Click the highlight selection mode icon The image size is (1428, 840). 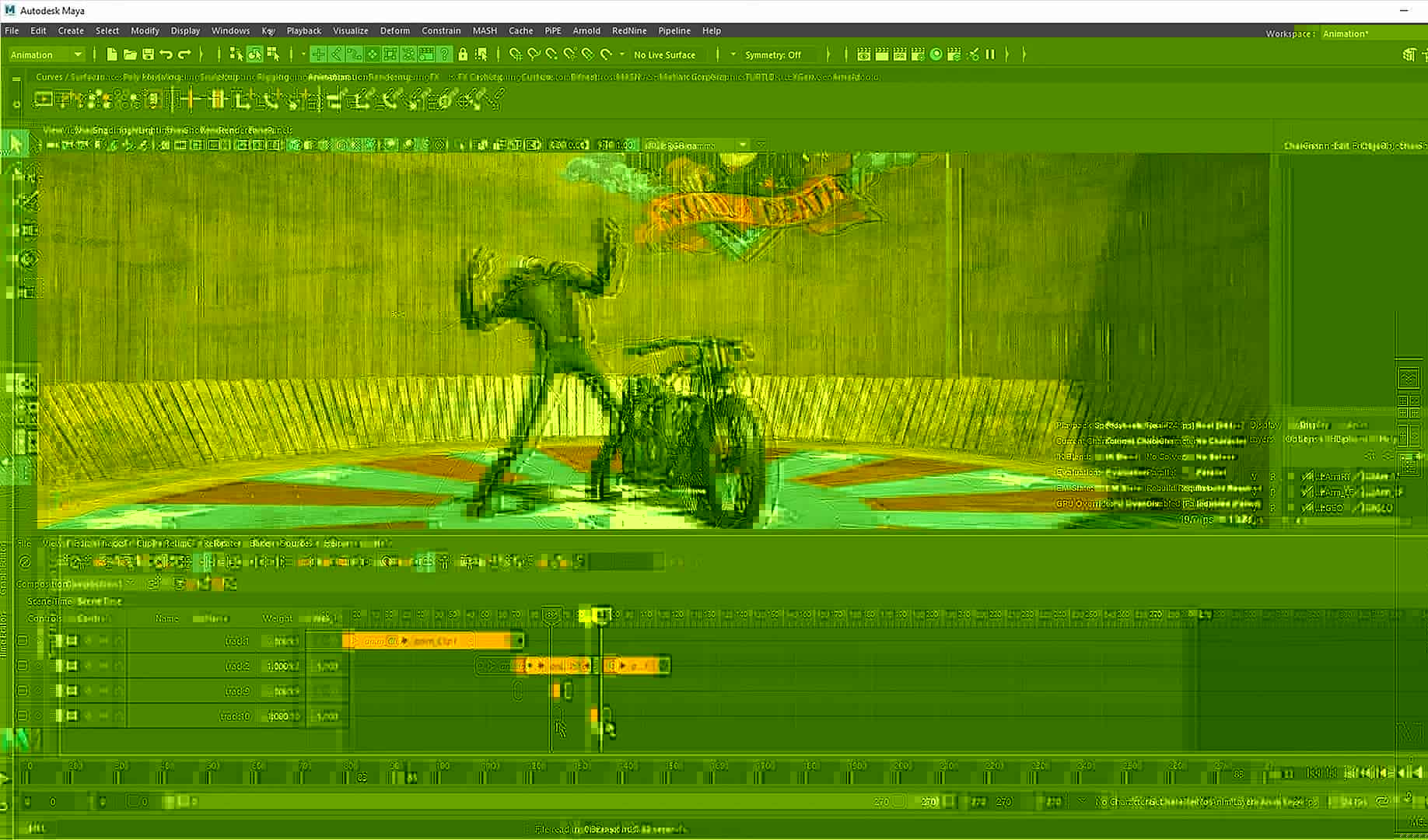click(481, 54)
